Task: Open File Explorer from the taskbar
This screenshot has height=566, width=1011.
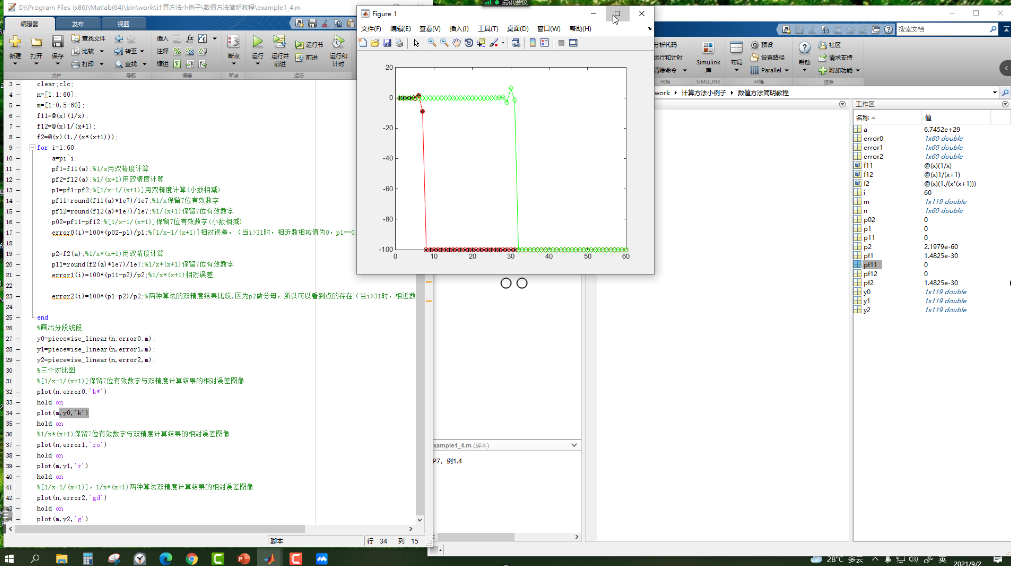Action: pos(61,558)
